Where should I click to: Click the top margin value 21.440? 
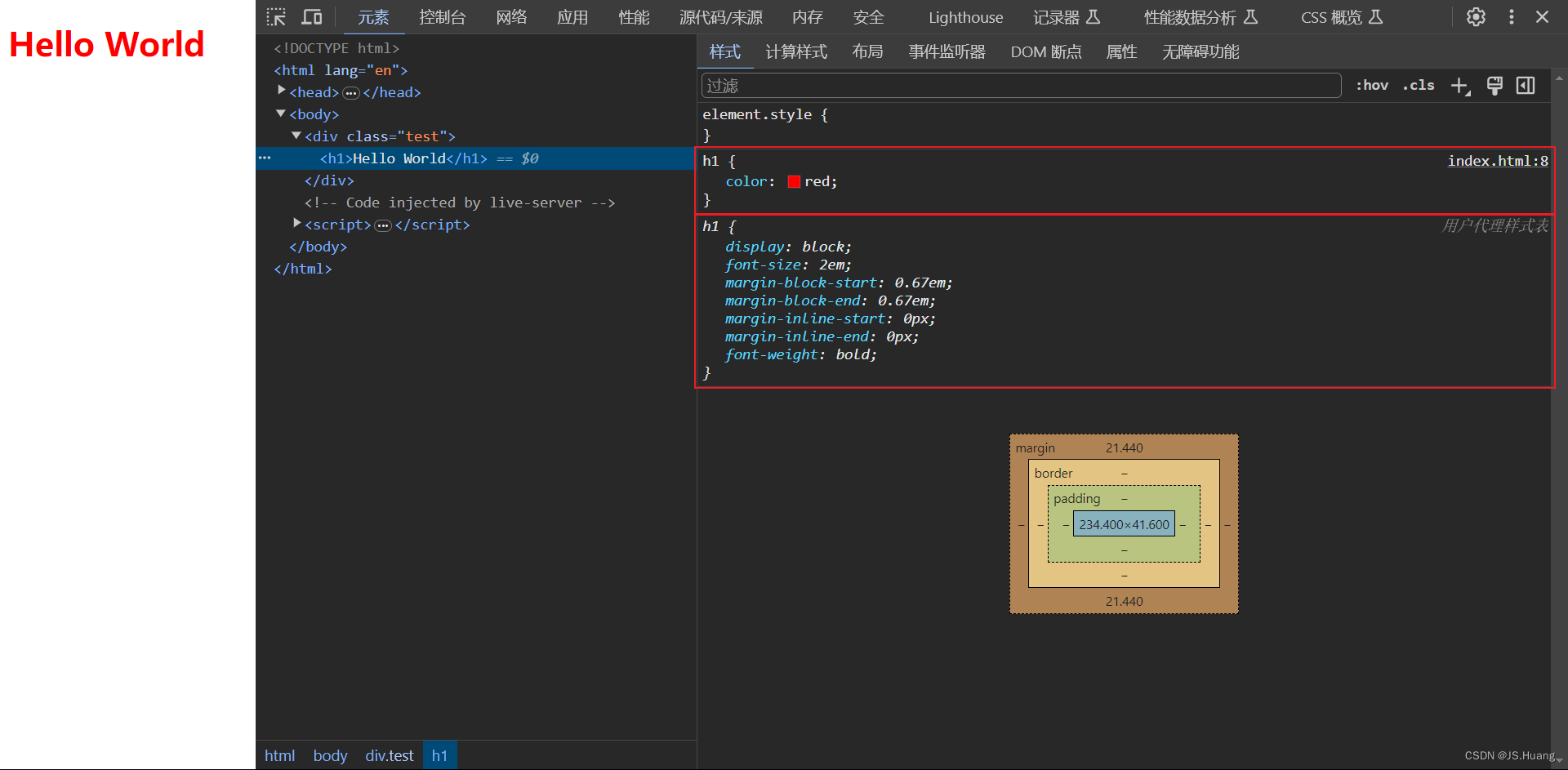1124,447
